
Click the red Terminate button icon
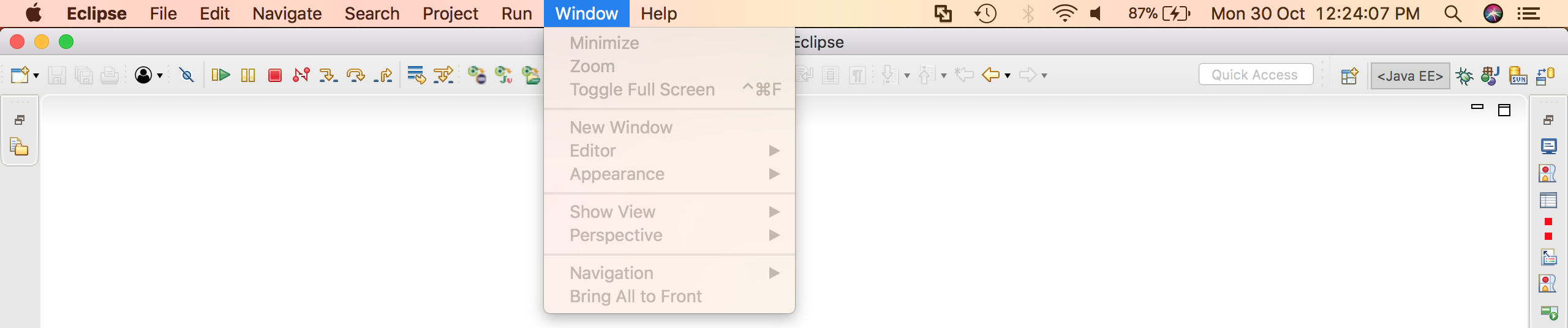[274, 75]
